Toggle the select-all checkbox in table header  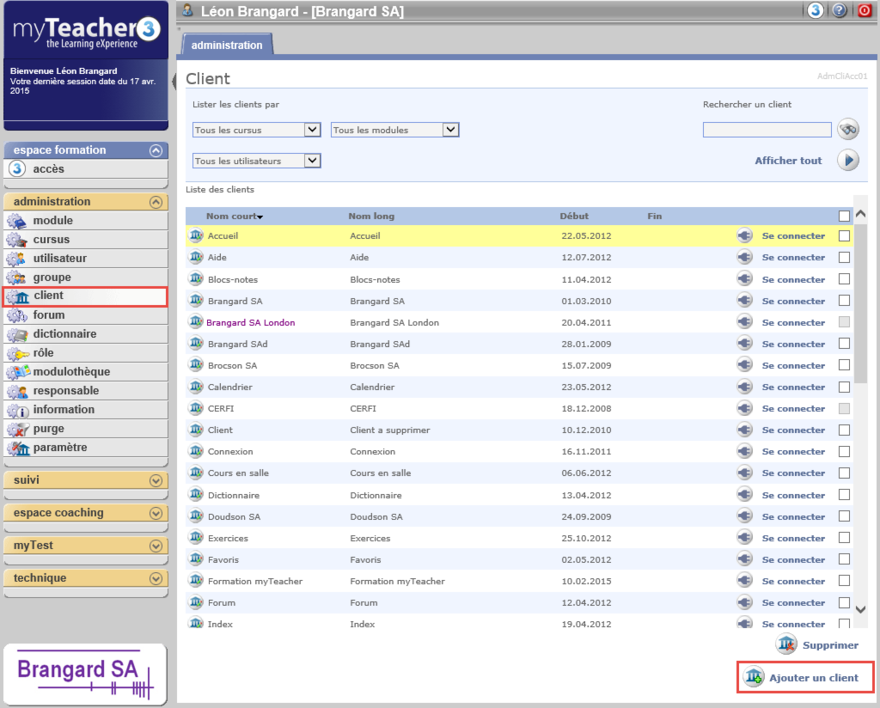tap(844, 216)
